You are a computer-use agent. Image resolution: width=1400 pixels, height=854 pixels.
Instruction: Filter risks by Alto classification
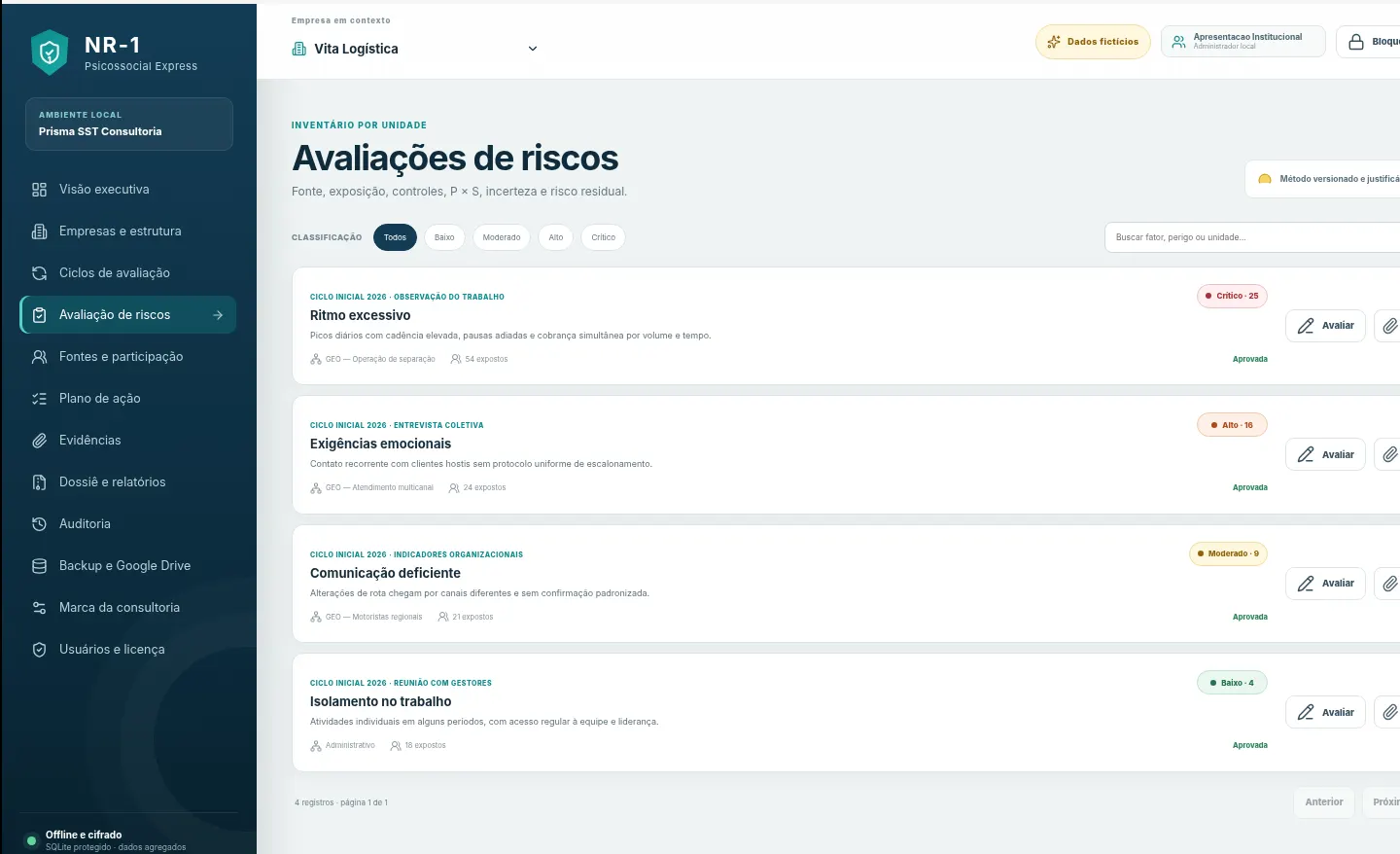click(556, 237)
